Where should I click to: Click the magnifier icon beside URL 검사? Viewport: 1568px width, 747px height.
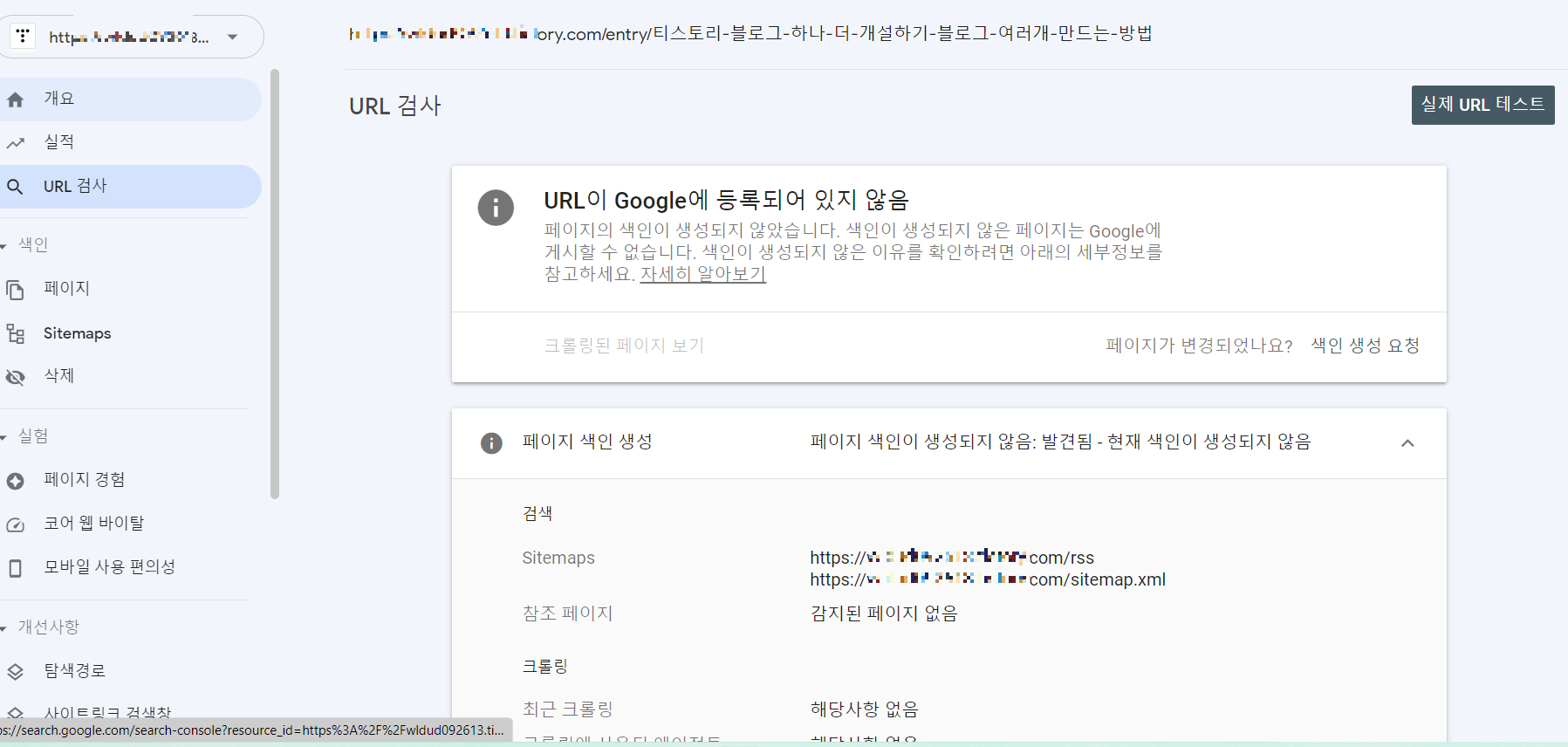(x=15, y=187)
